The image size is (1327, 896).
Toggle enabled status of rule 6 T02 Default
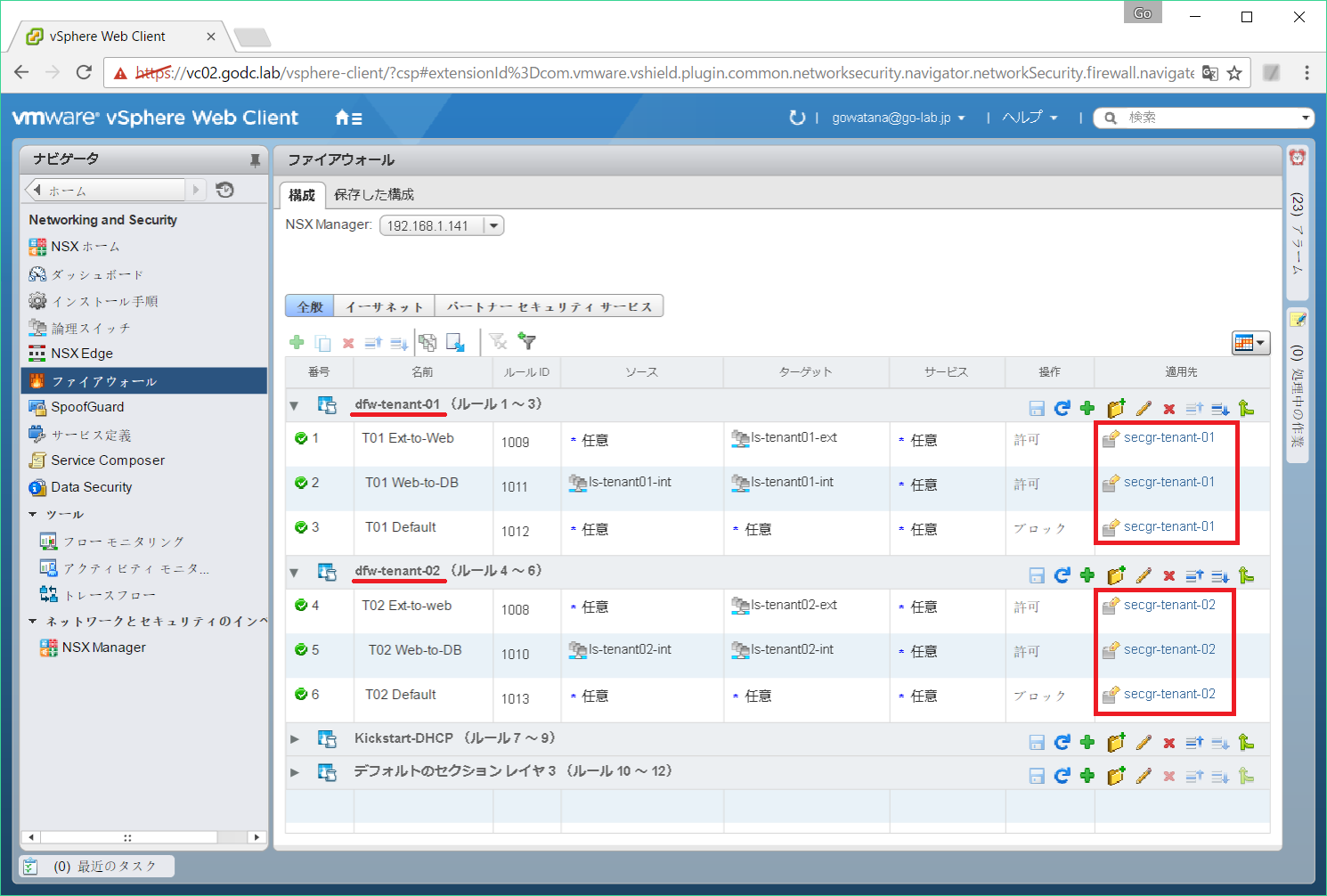coord(301,695)
